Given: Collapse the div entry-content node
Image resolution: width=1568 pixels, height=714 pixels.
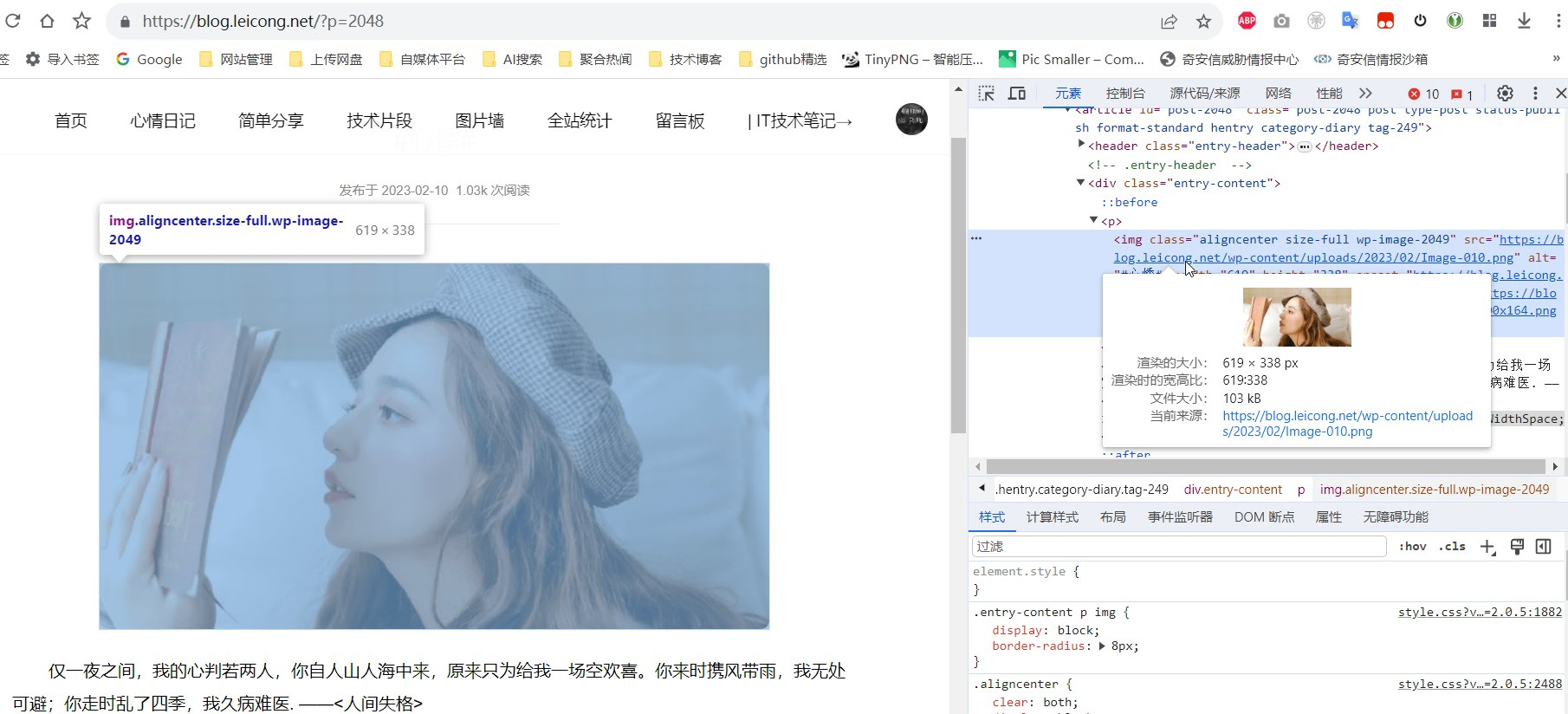Looking at the screenshot, I should pyautogui.click(x=1080, y=183).
